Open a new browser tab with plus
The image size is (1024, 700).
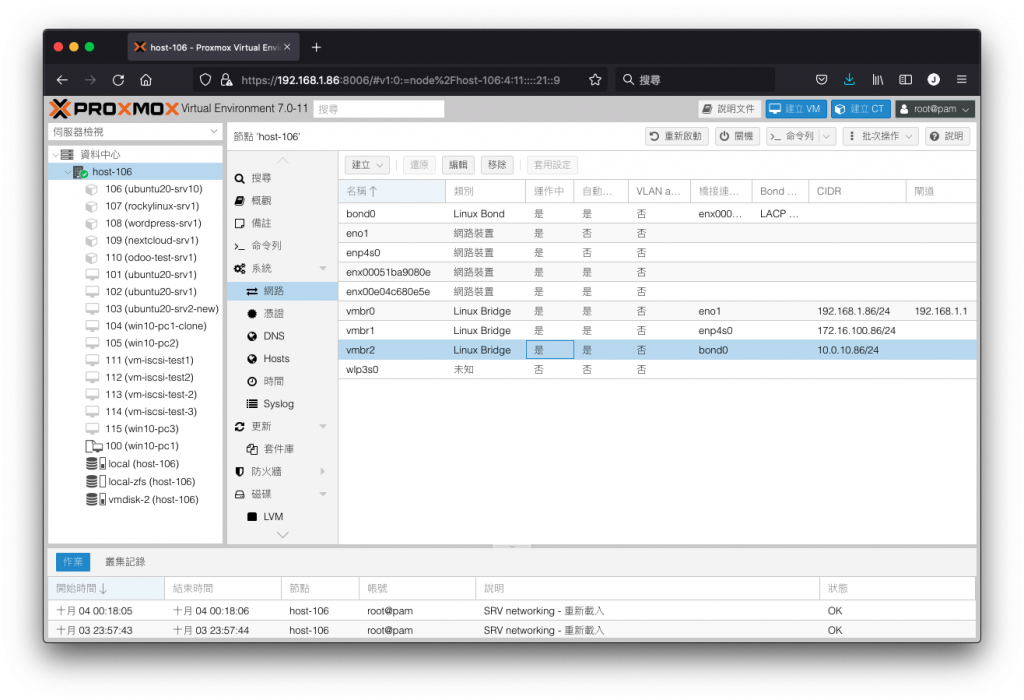point(316,47)
